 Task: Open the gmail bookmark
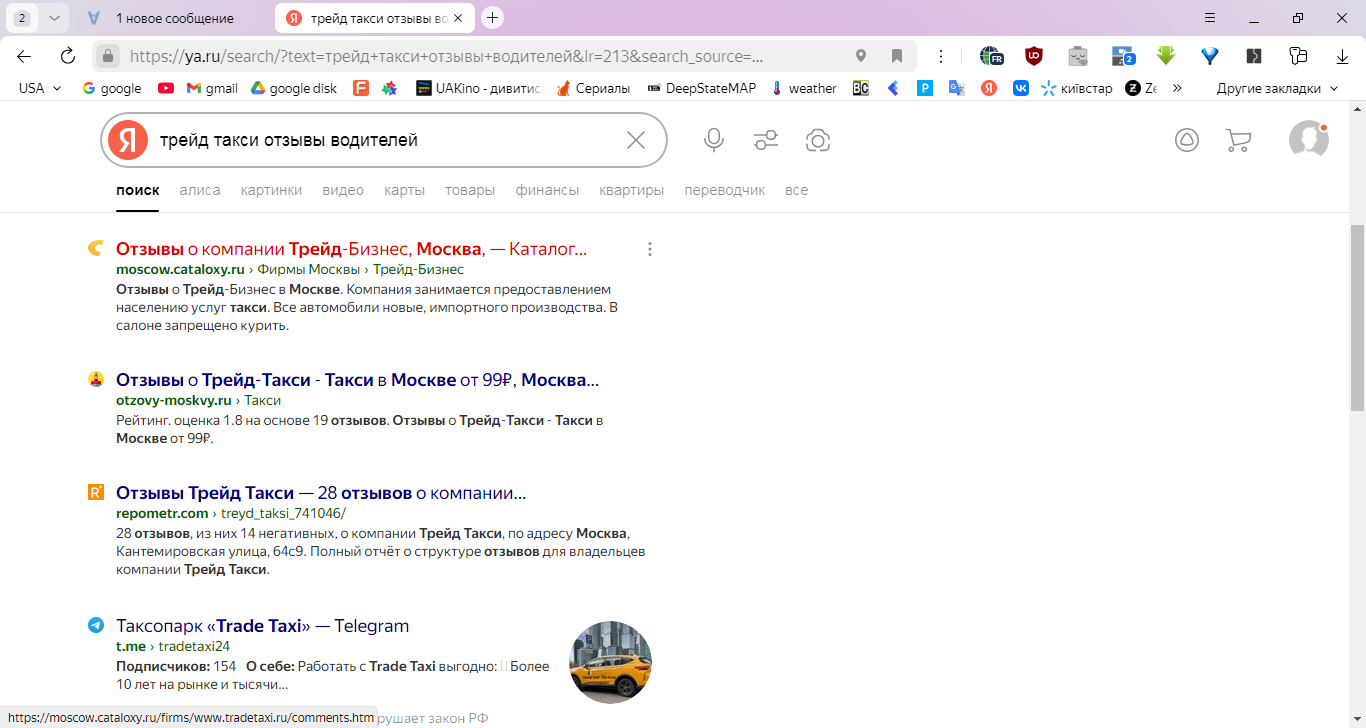tap(212, 88)
